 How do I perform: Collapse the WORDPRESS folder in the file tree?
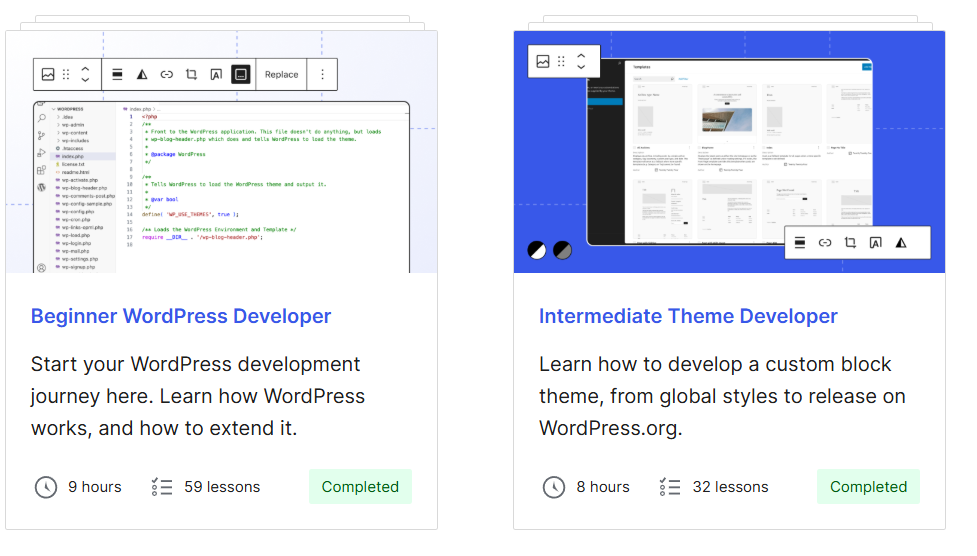67,109
